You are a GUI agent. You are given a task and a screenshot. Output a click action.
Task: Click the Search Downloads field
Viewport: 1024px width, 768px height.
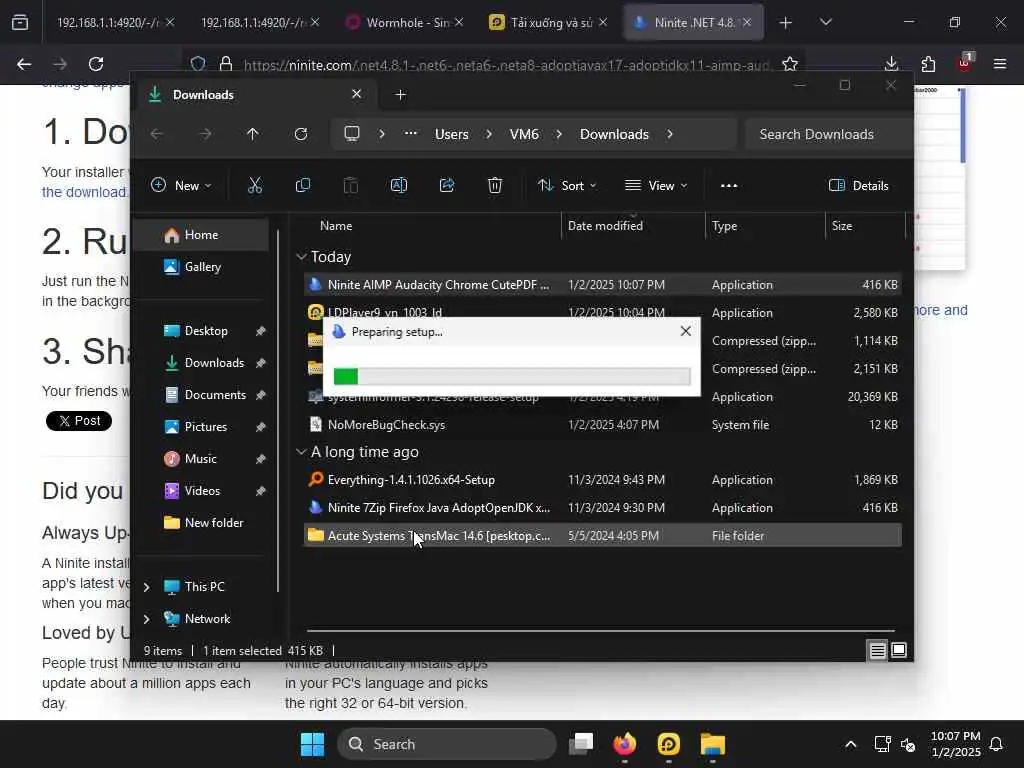pos(829,134)
